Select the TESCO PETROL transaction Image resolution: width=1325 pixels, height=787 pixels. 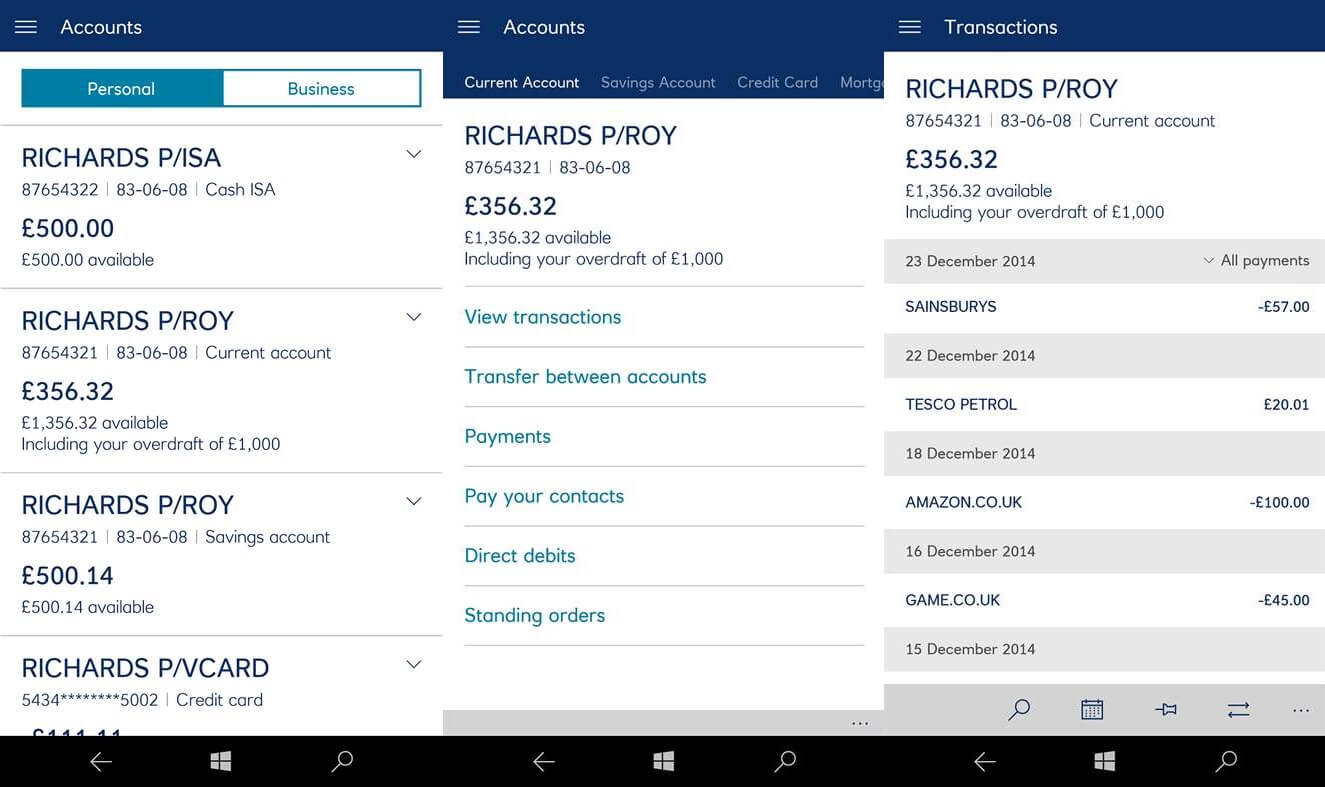click(1105, 405)
